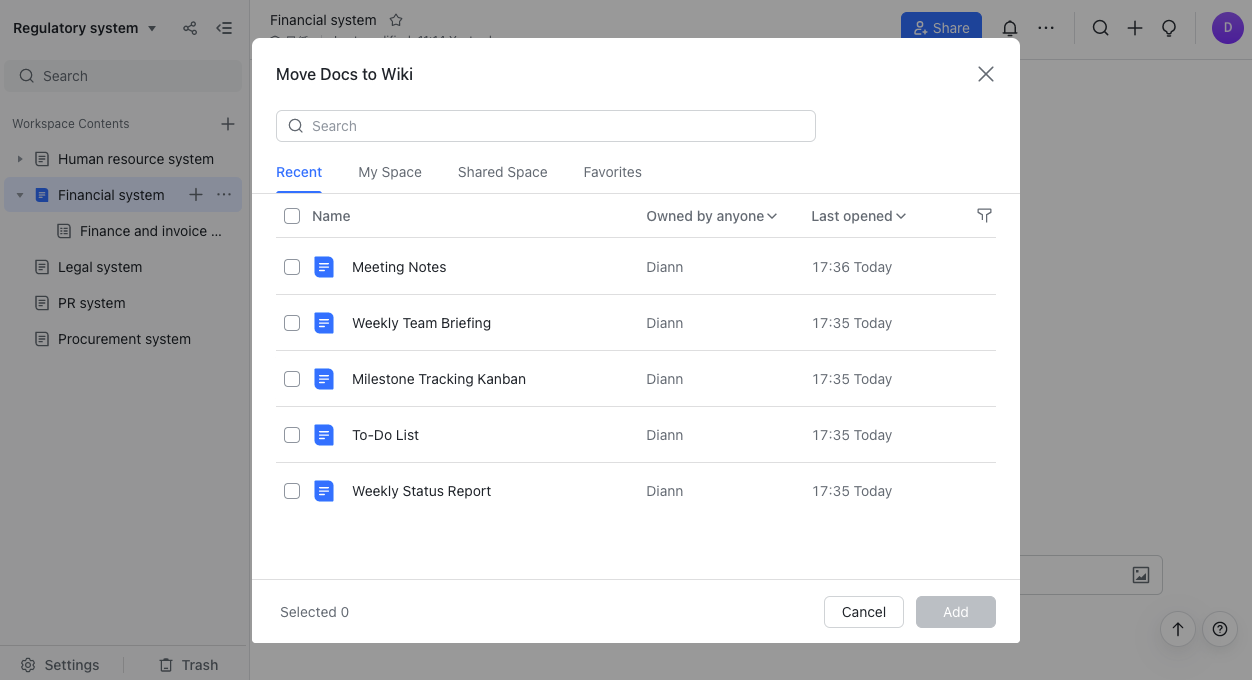
Task: Expand the Human resource system tree item
Action: [20, 159]
